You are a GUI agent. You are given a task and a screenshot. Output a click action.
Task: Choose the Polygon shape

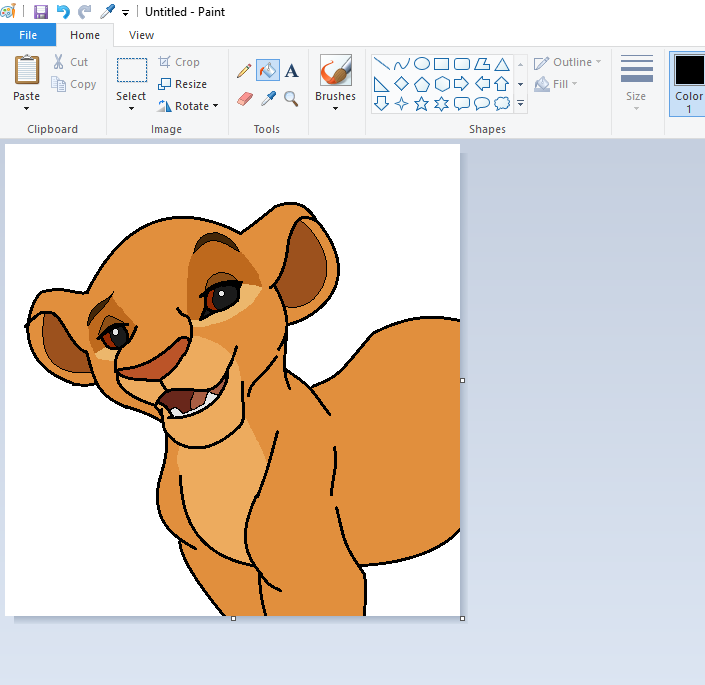pyautogui.click(x=482, y=64)
